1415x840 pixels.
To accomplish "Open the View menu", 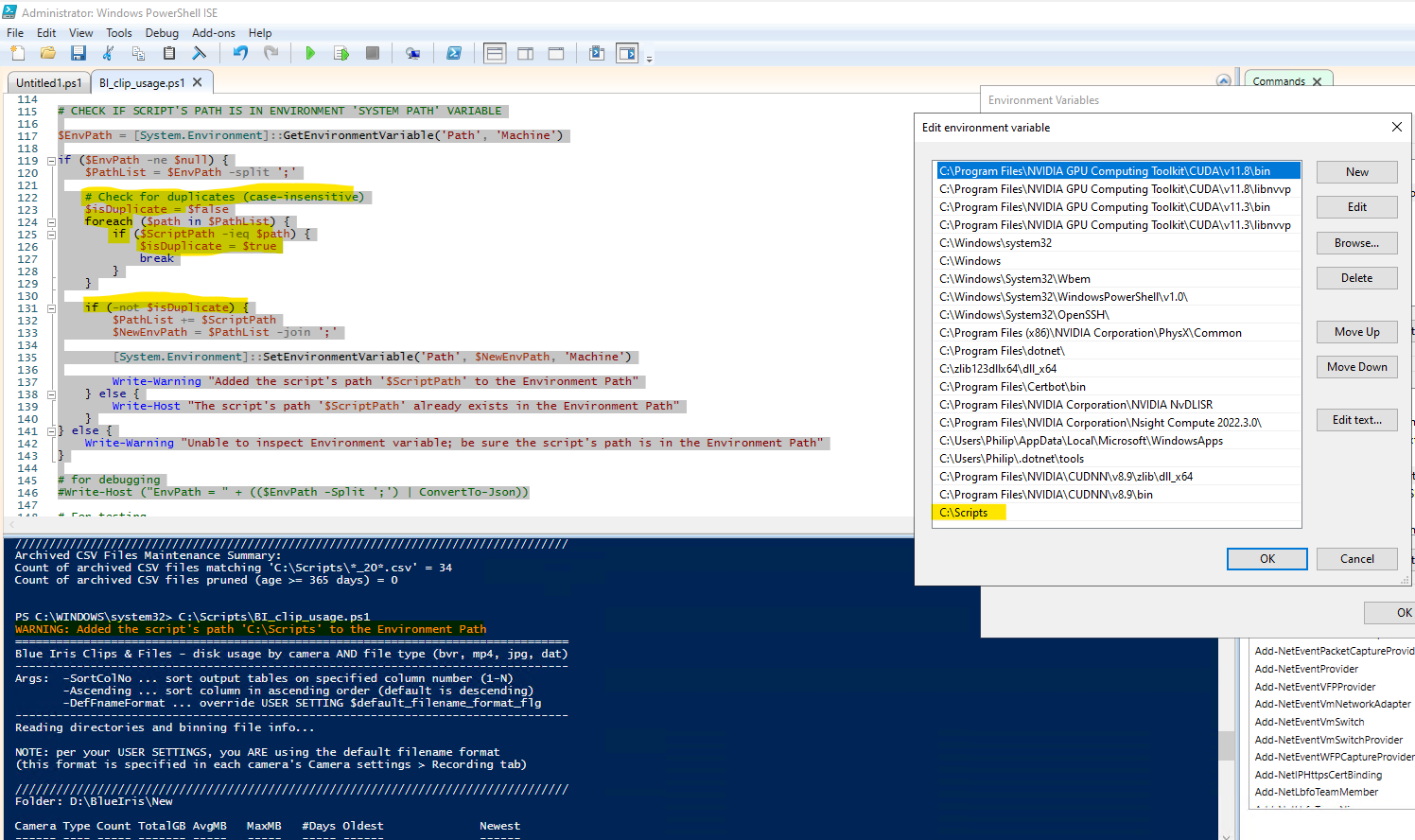I will click(x=81, y=32).
